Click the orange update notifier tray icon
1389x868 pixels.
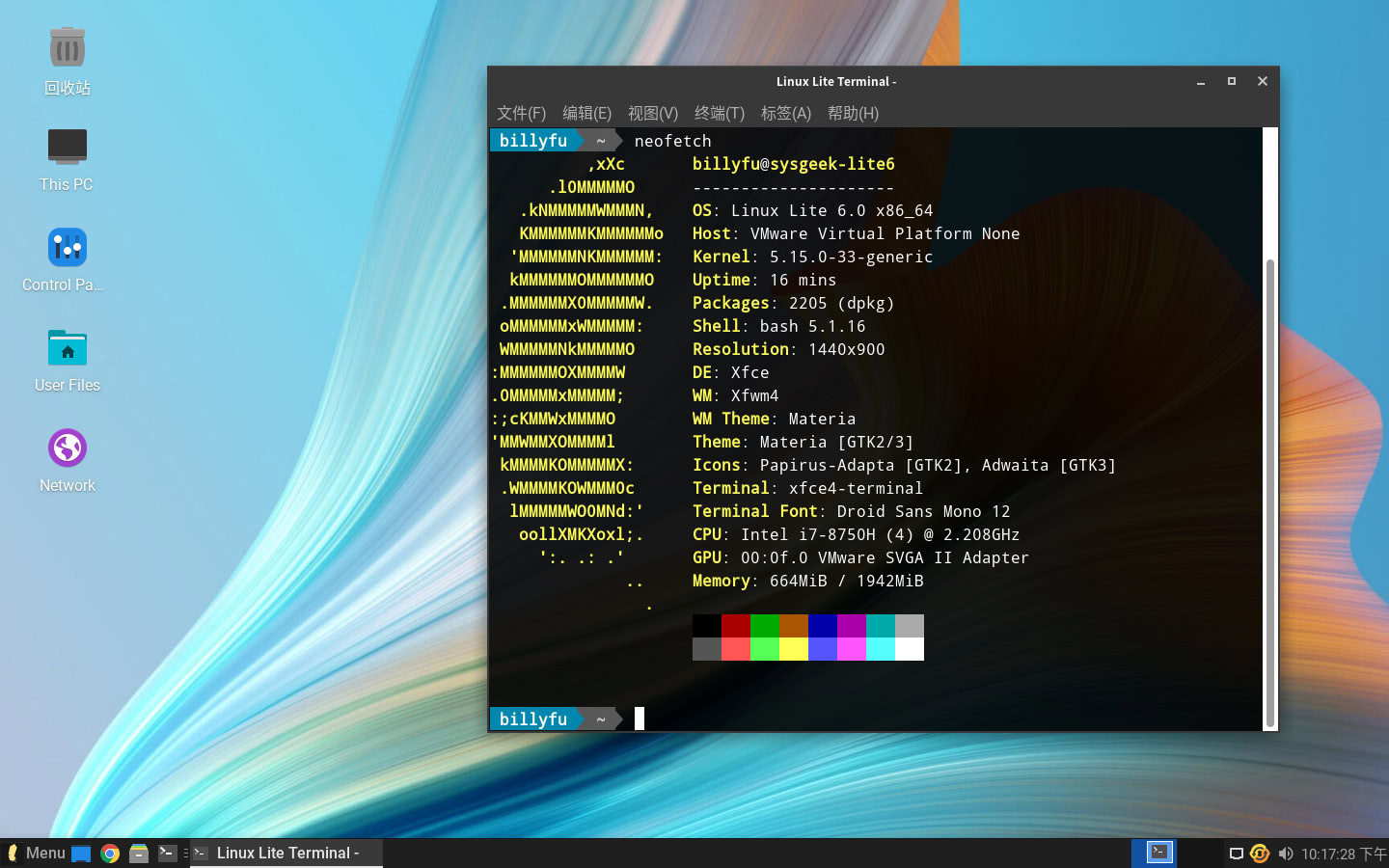(1260, 854)
